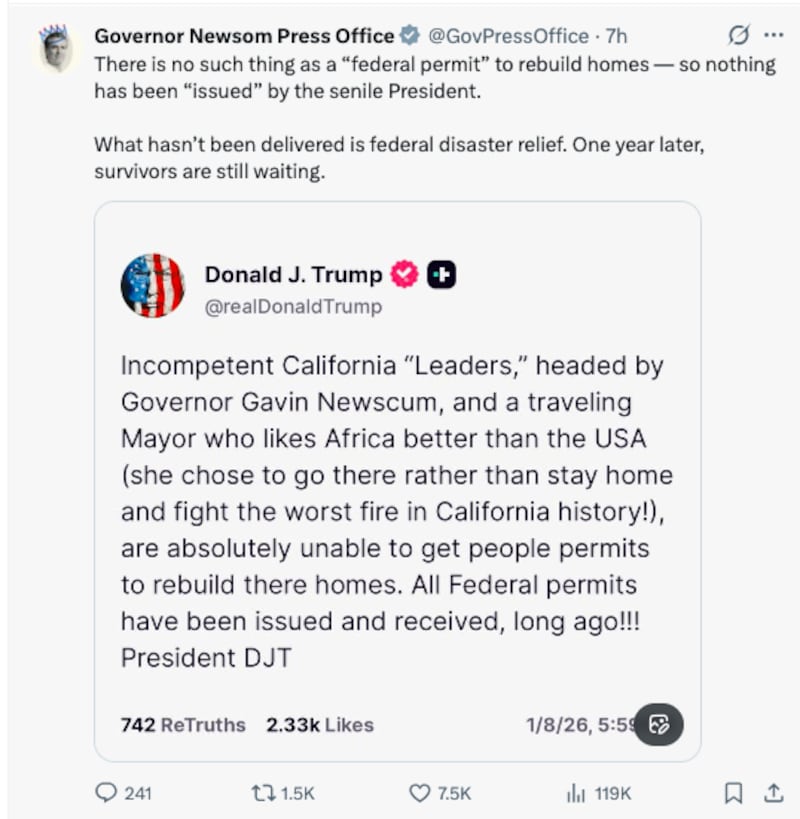Click Trump's pink verified badge

(x=404, y=275)
